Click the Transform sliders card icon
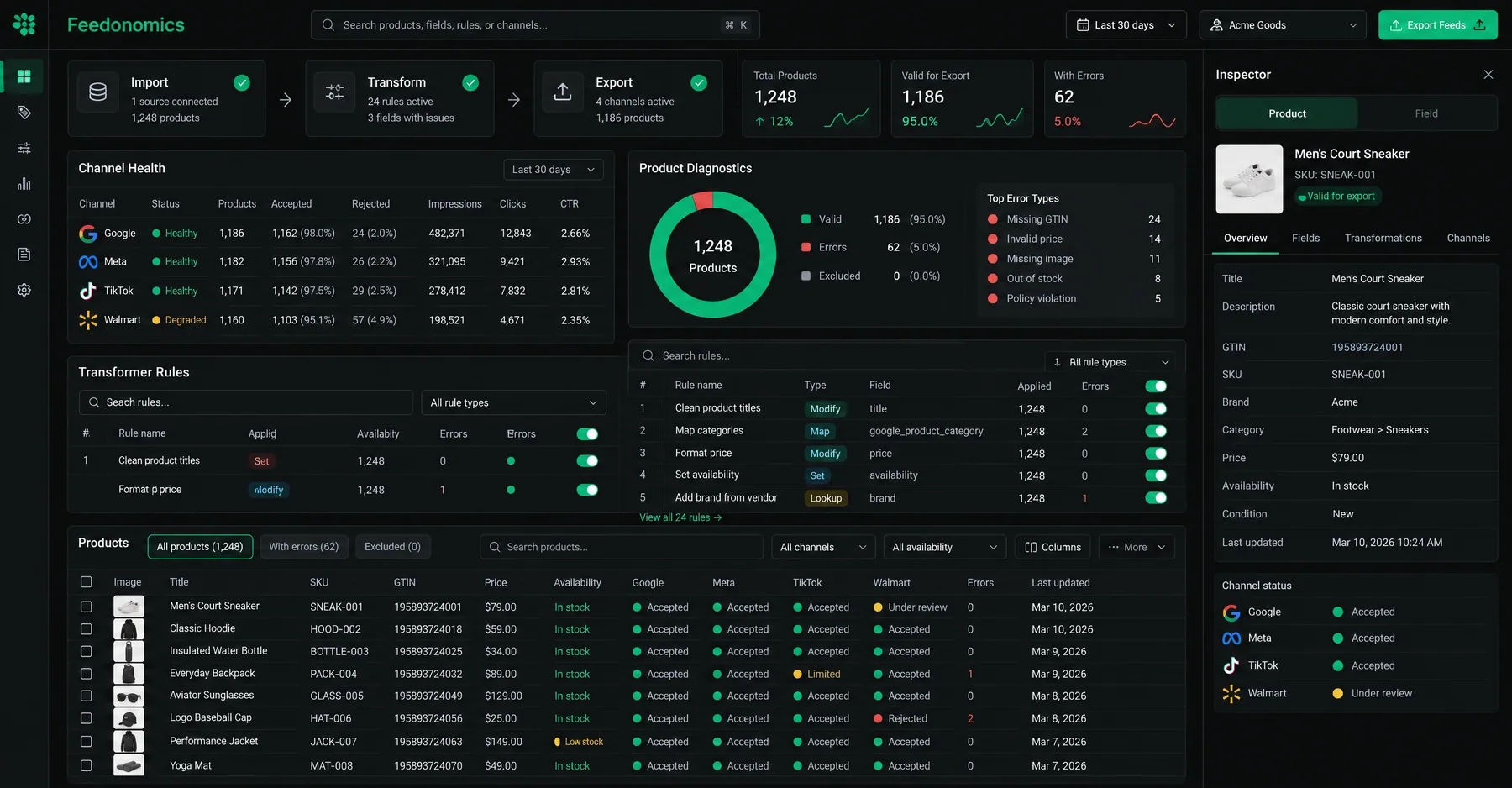This screenshot has width=1512, height=788. pos(334,92)
